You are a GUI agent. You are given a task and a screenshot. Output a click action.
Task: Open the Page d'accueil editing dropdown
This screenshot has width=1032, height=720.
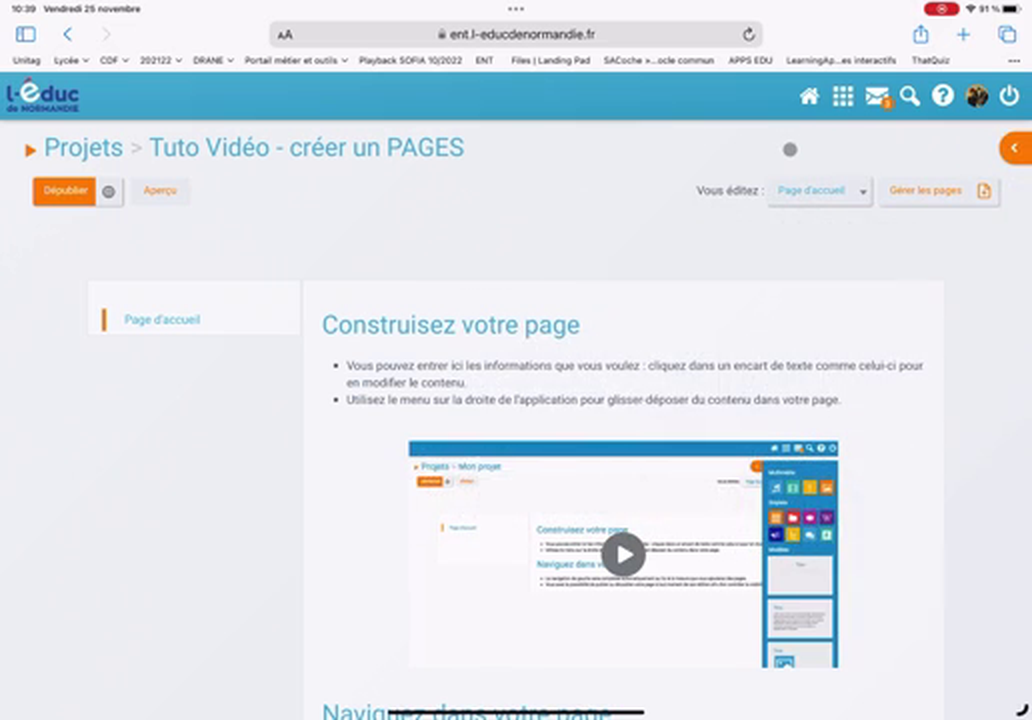[818, 190]
